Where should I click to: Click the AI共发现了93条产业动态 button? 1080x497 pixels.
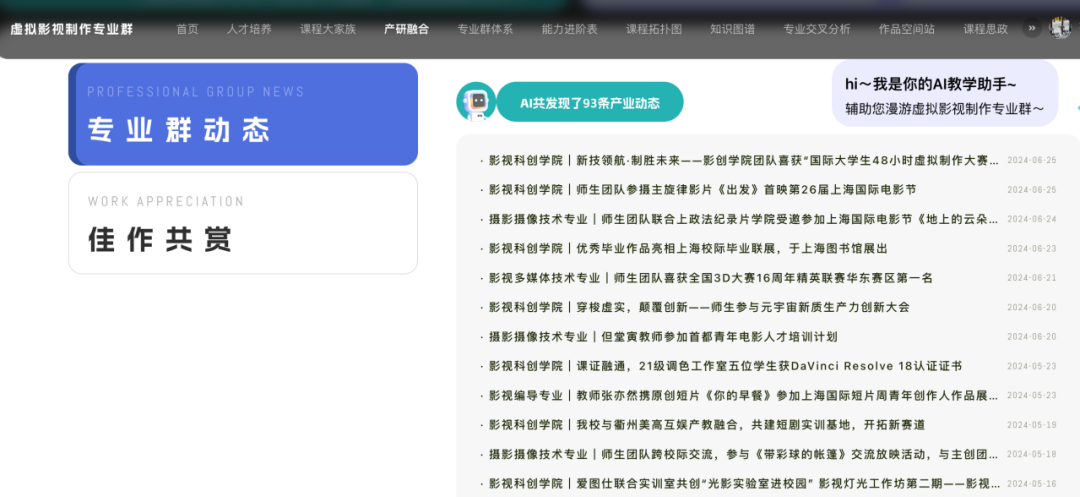[x=590, y=102]
